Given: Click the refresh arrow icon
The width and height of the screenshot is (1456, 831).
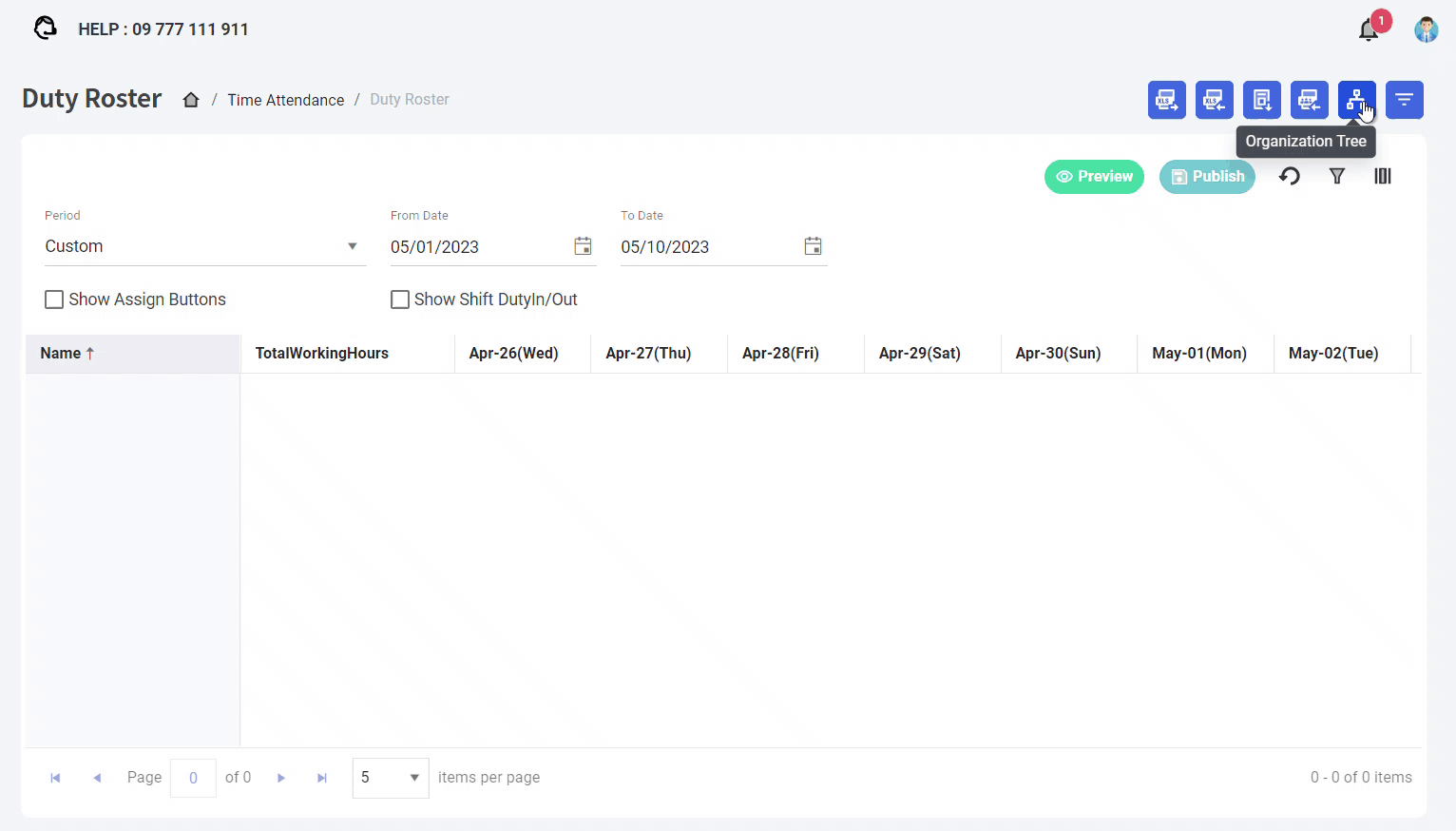Looking at the screenshot, I should point(1289,176).
